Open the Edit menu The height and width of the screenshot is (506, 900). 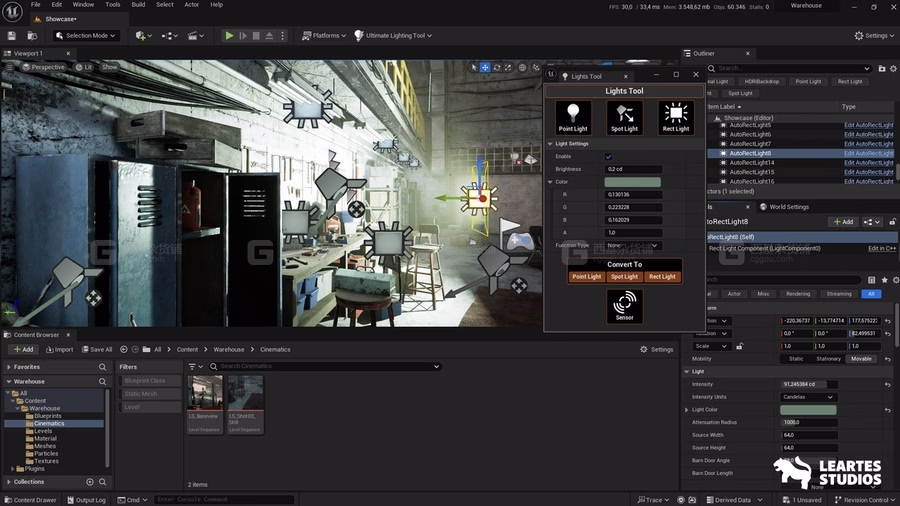56,5
